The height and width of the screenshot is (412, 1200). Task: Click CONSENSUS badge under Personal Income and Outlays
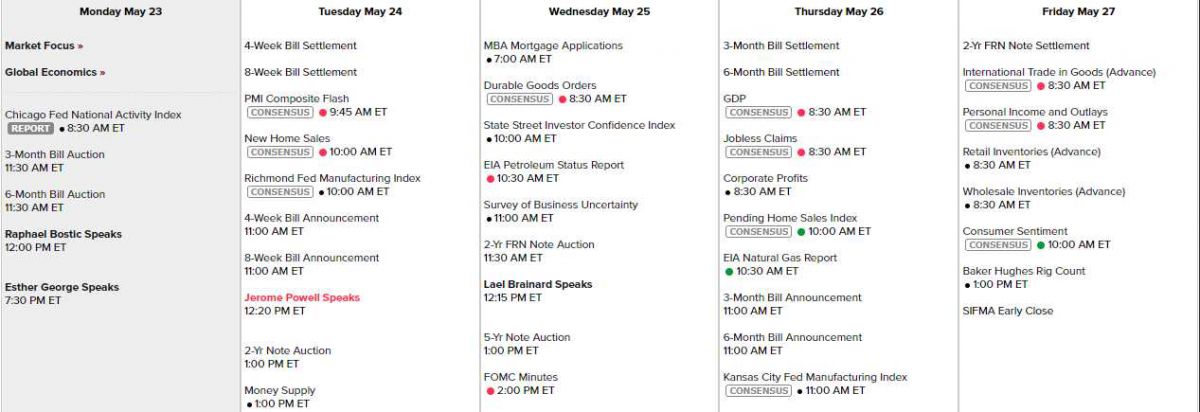point(997,125)
